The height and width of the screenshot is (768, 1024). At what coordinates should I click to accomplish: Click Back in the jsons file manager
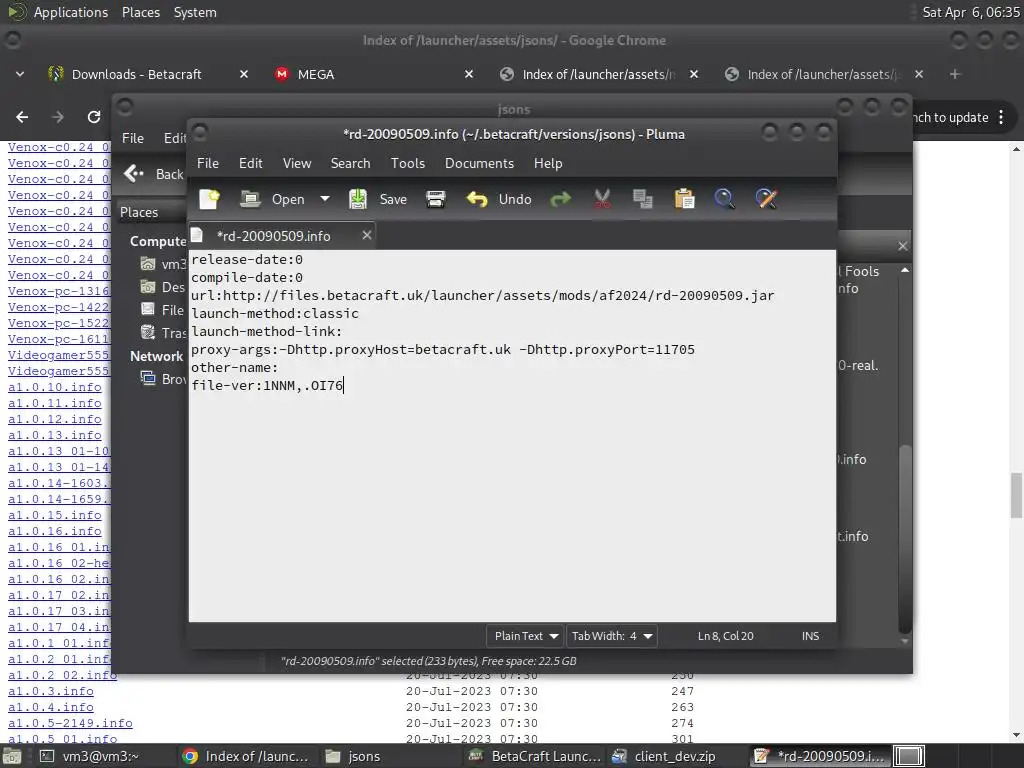coord(154,174)
